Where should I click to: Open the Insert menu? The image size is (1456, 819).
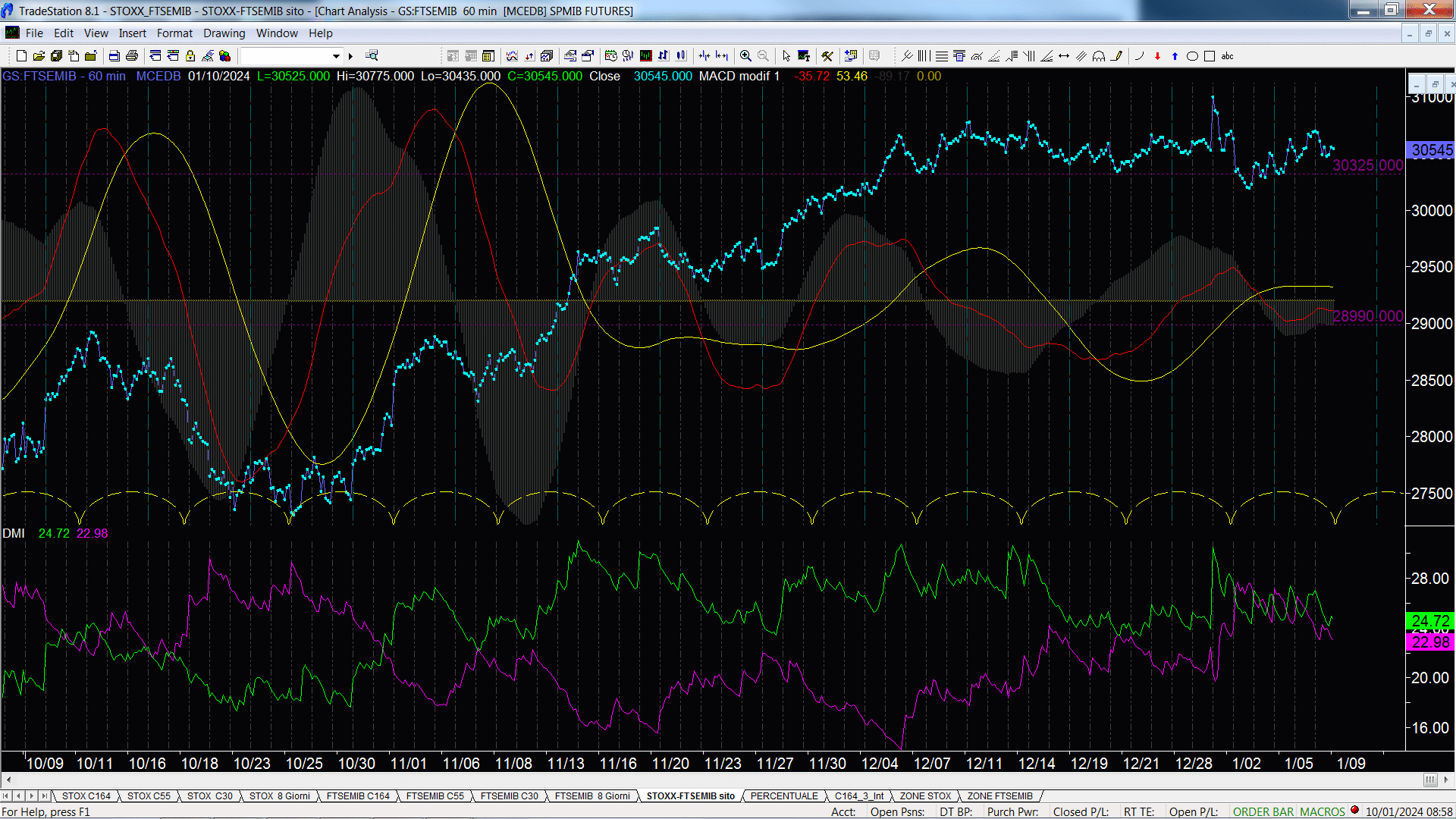(x=132, y=33)
